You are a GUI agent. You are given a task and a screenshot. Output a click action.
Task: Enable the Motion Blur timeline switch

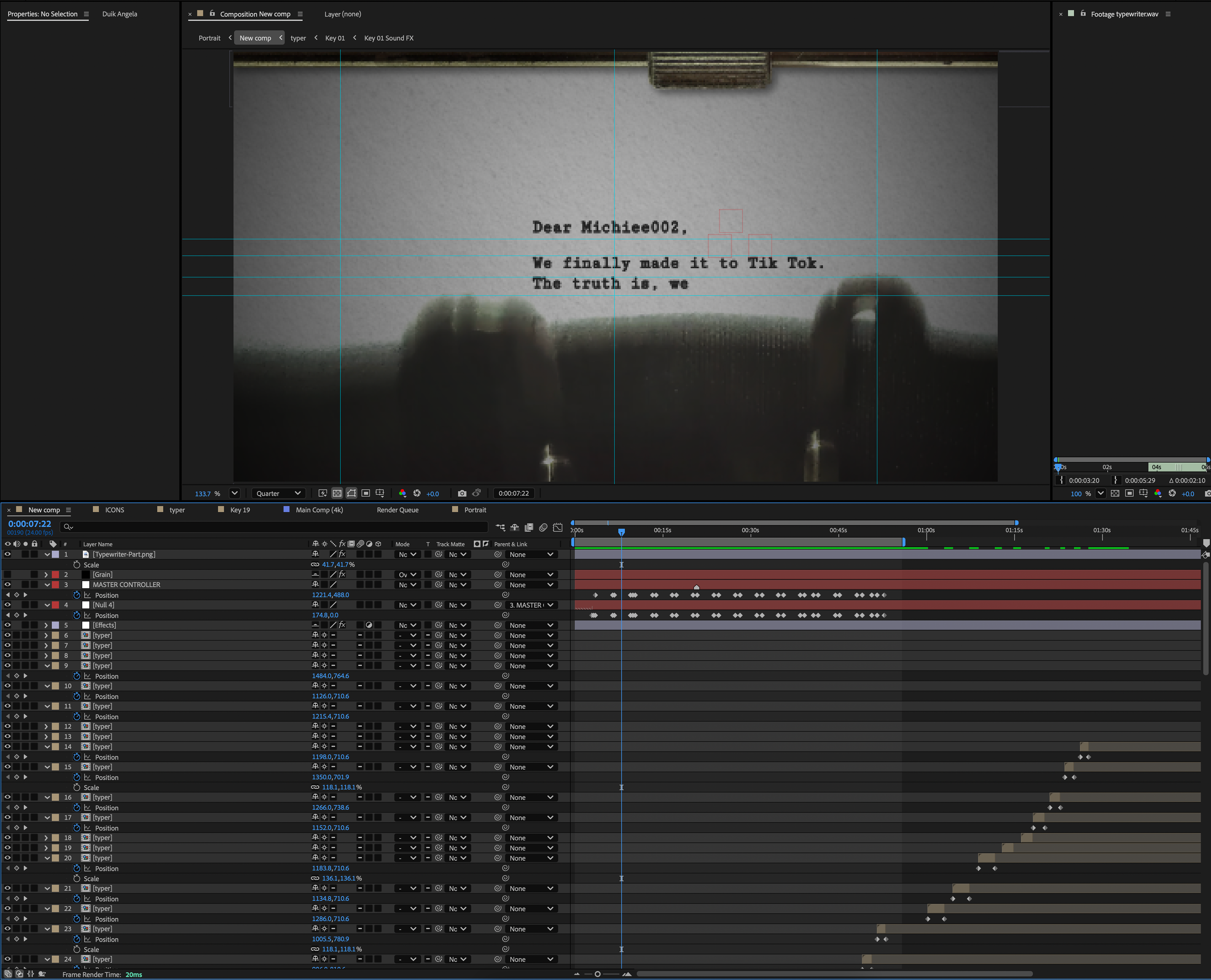pyautogui.click(x=543, y=528)
